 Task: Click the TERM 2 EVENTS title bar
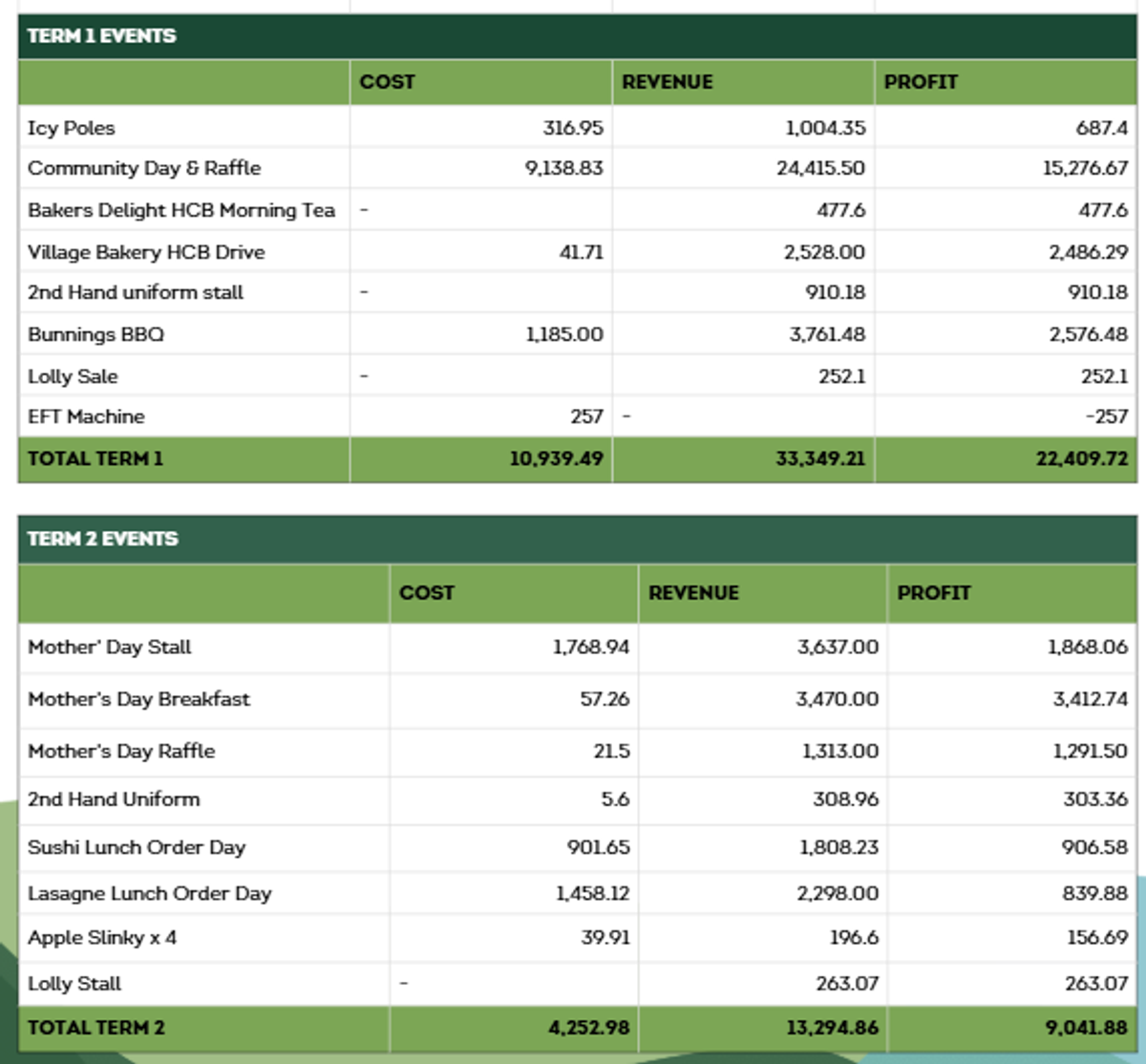pyautogui.click(x=102, y=539)
